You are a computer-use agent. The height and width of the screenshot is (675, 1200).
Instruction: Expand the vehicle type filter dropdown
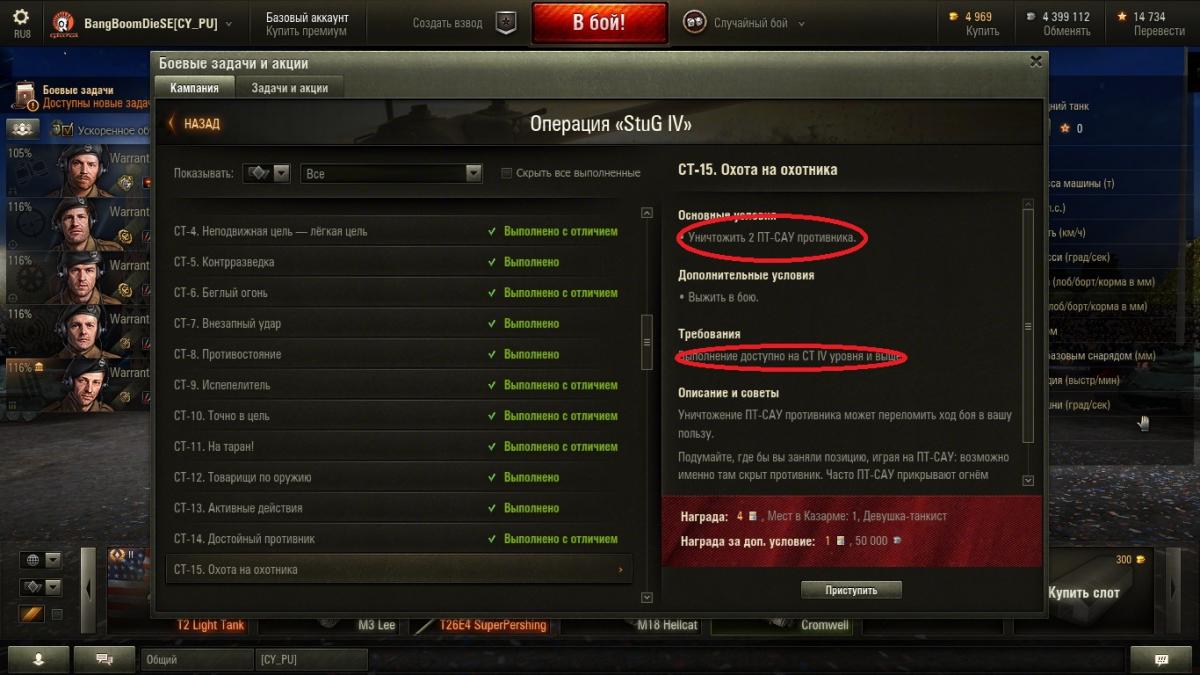coord(266,173)
